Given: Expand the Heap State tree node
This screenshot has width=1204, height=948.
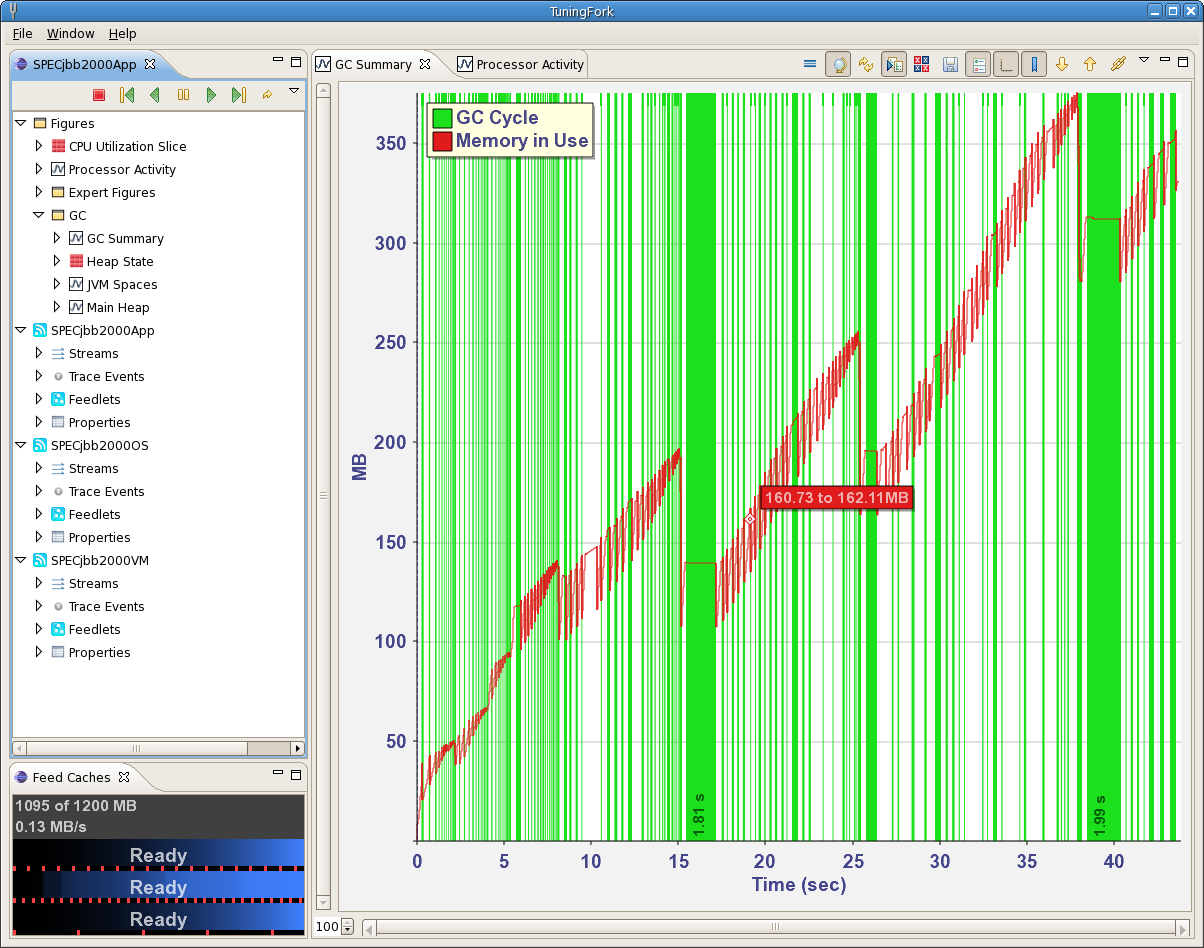Looking at the screenshot, I should 57,261.
